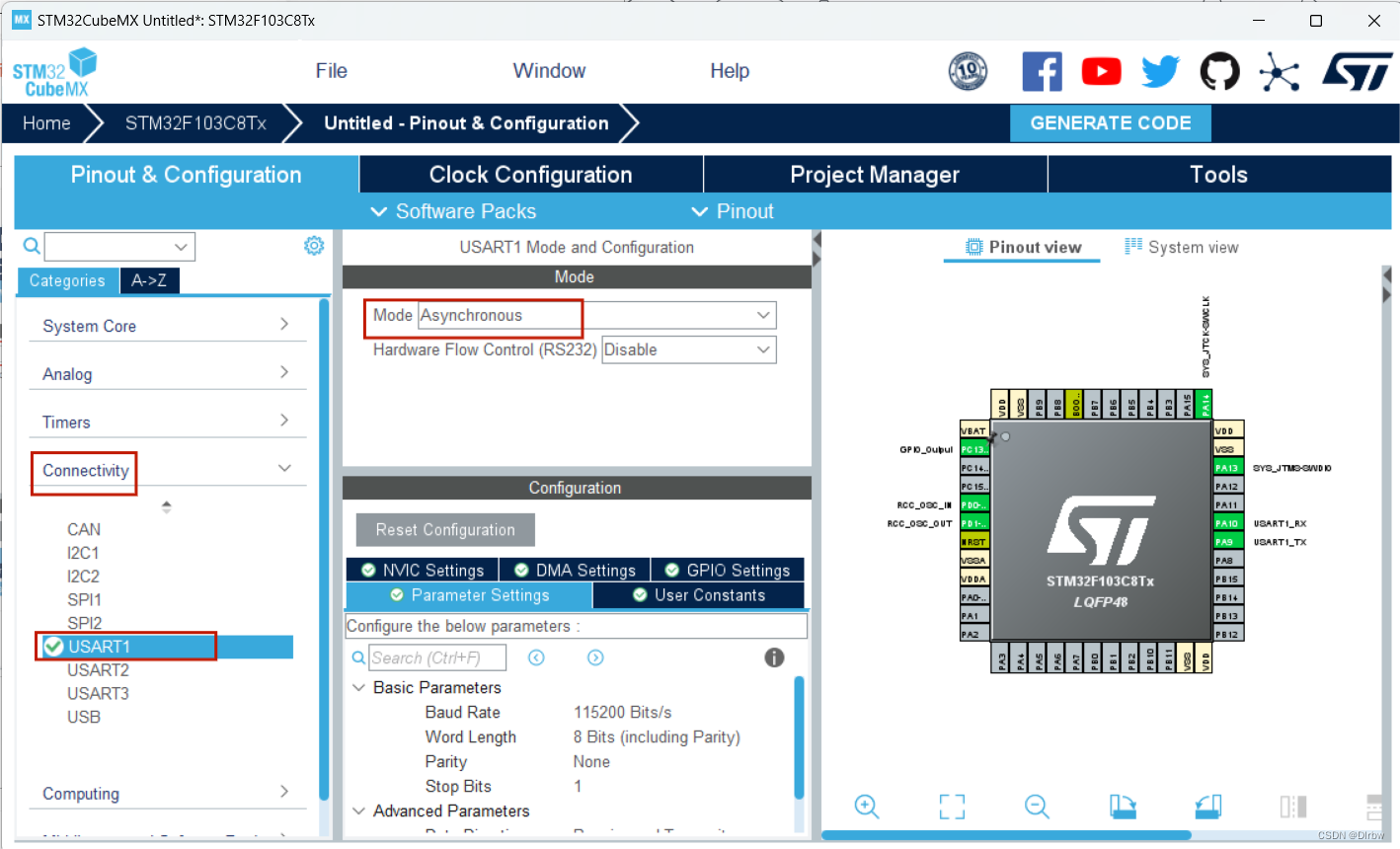1400x849 pixels.
Task: Open the Window menu
Action: [x=549, y=71]
